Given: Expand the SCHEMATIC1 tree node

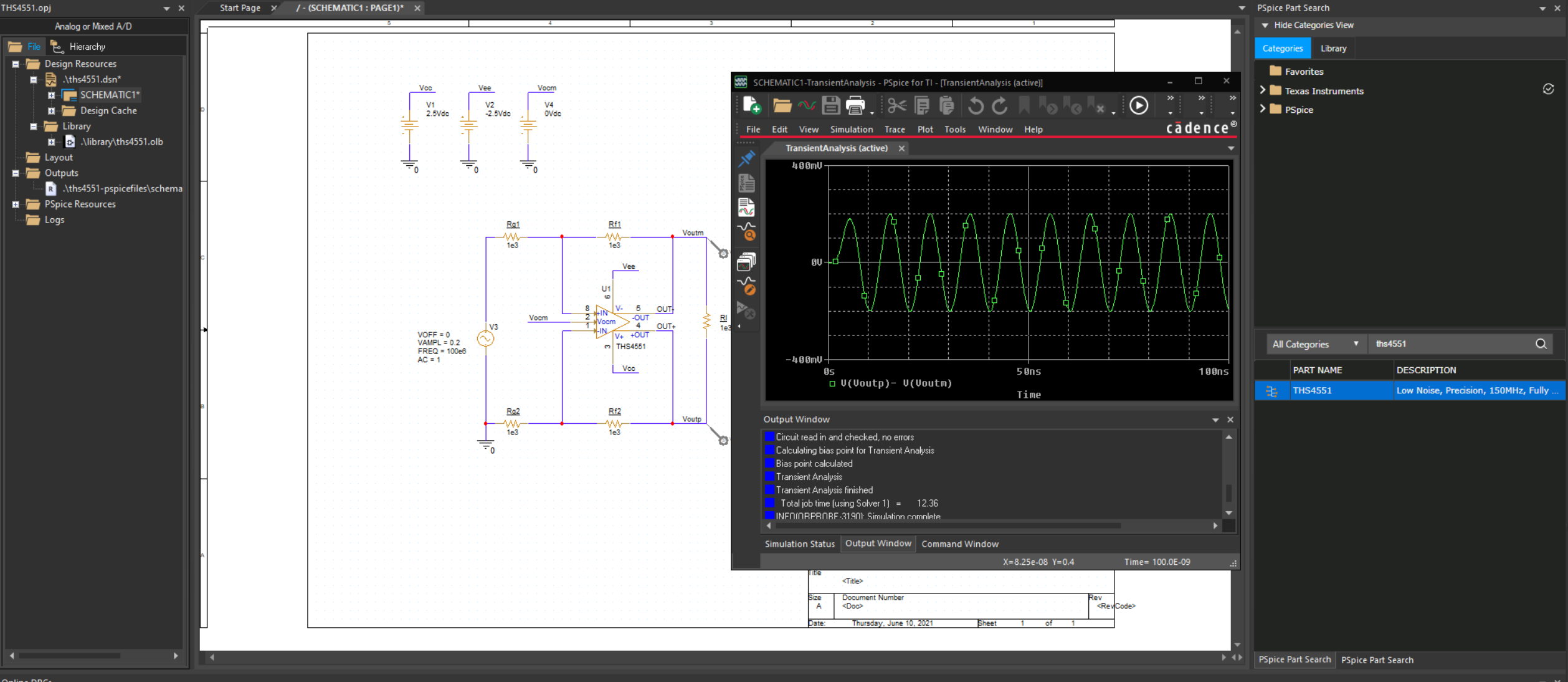Looking at the screenshot, I should click(x=52, y=95).
